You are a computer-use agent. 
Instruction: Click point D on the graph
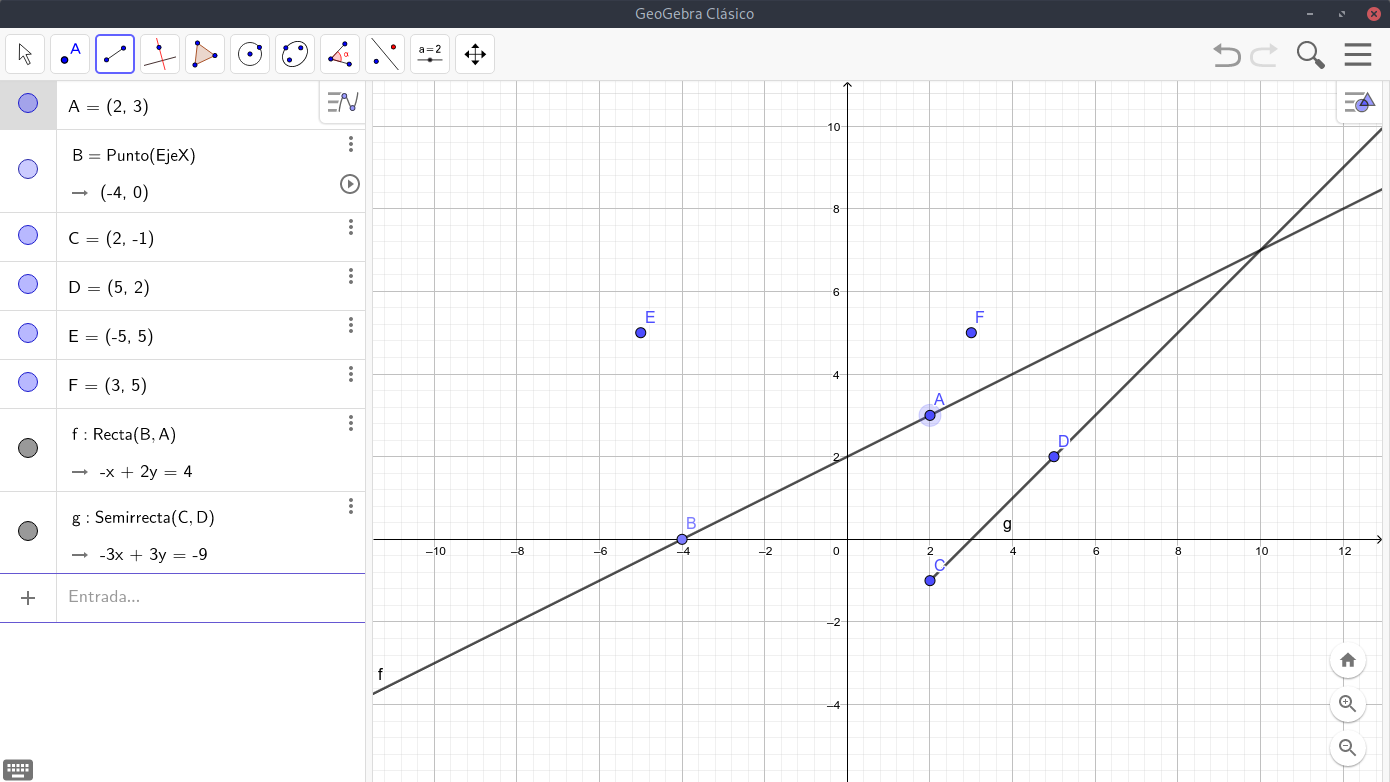click(x=1054, y=456)
